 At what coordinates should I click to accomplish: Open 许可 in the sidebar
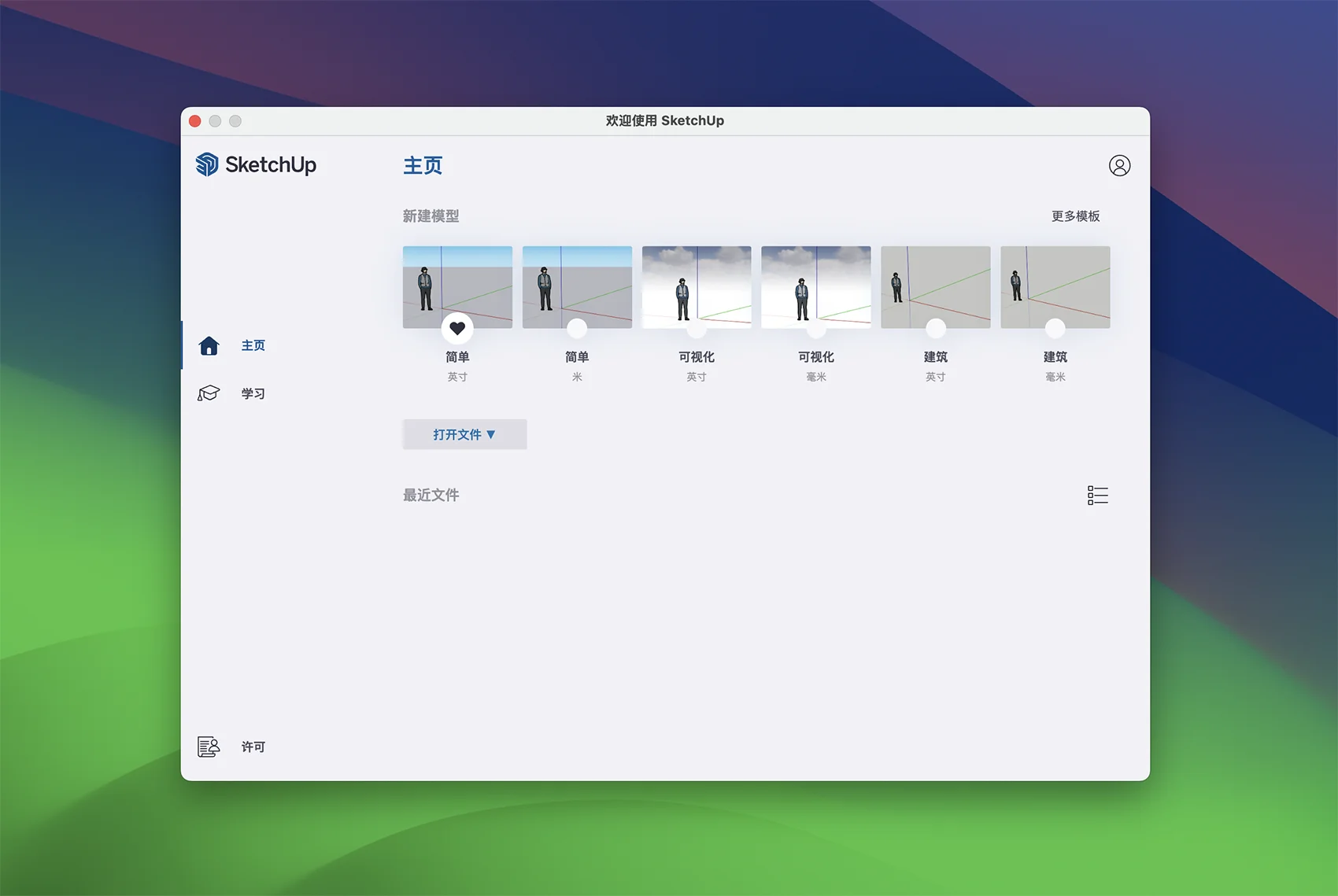click(253, 747)
